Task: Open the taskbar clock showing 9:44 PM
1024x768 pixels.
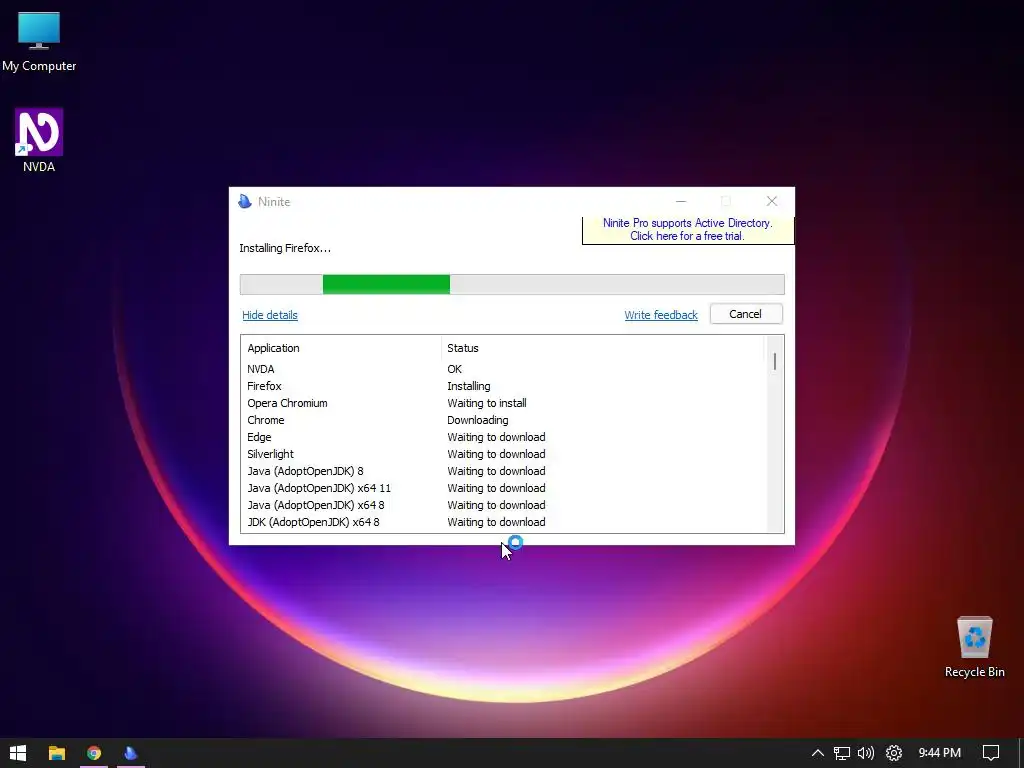Action: (x=939, y=753)
